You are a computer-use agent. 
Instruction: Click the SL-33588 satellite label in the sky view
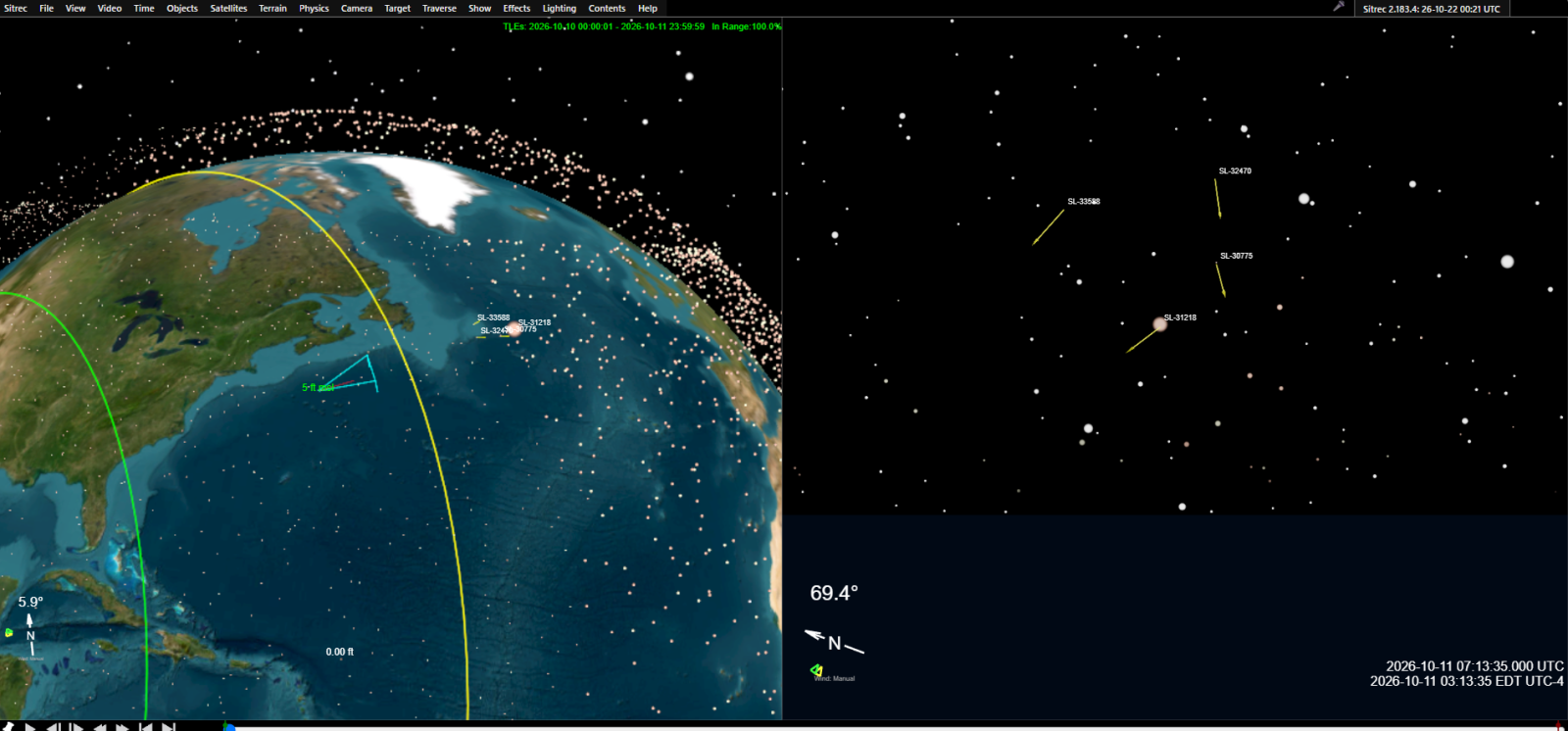pyautogui.click(x=1084, y=201)
